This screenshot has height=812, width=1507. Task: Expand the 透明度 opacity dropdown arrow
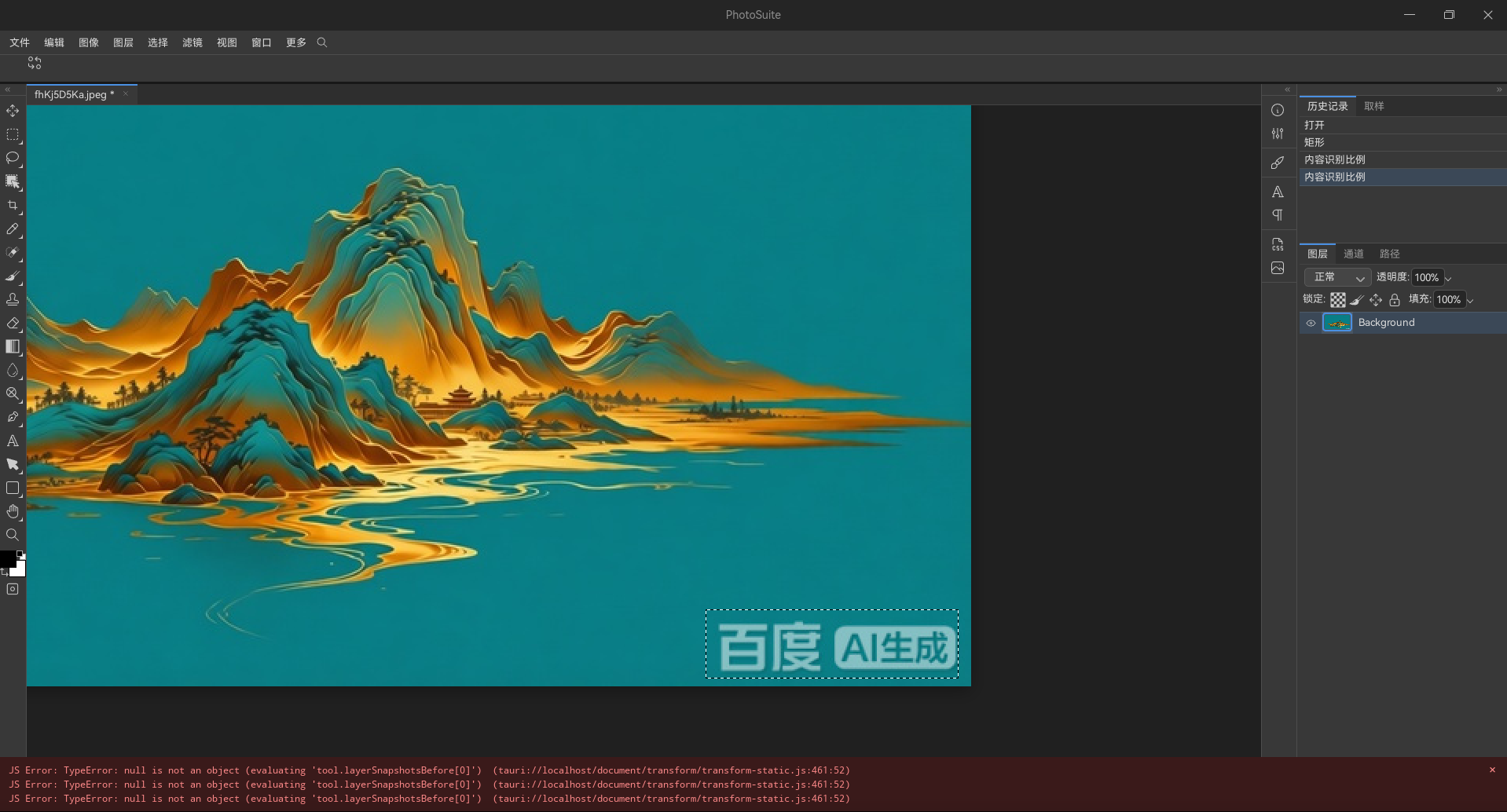1448,278
